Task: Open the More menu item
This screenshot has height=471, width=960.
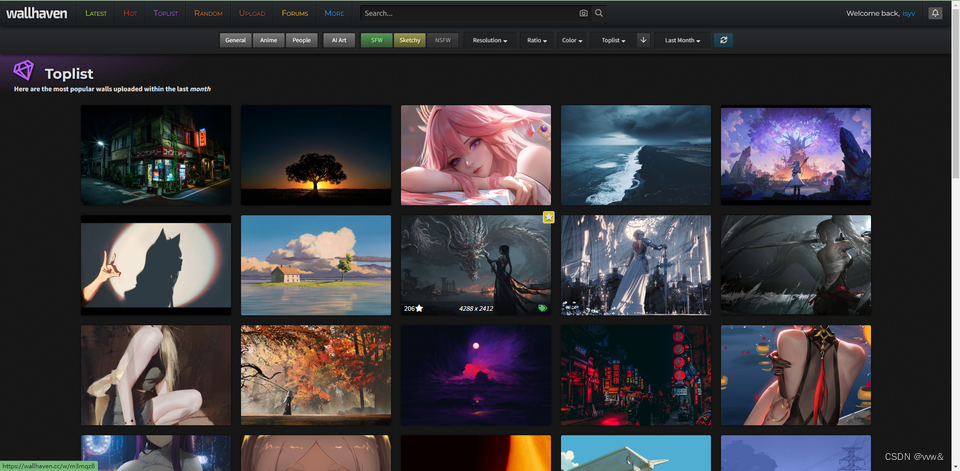Action: click(334, 13)
